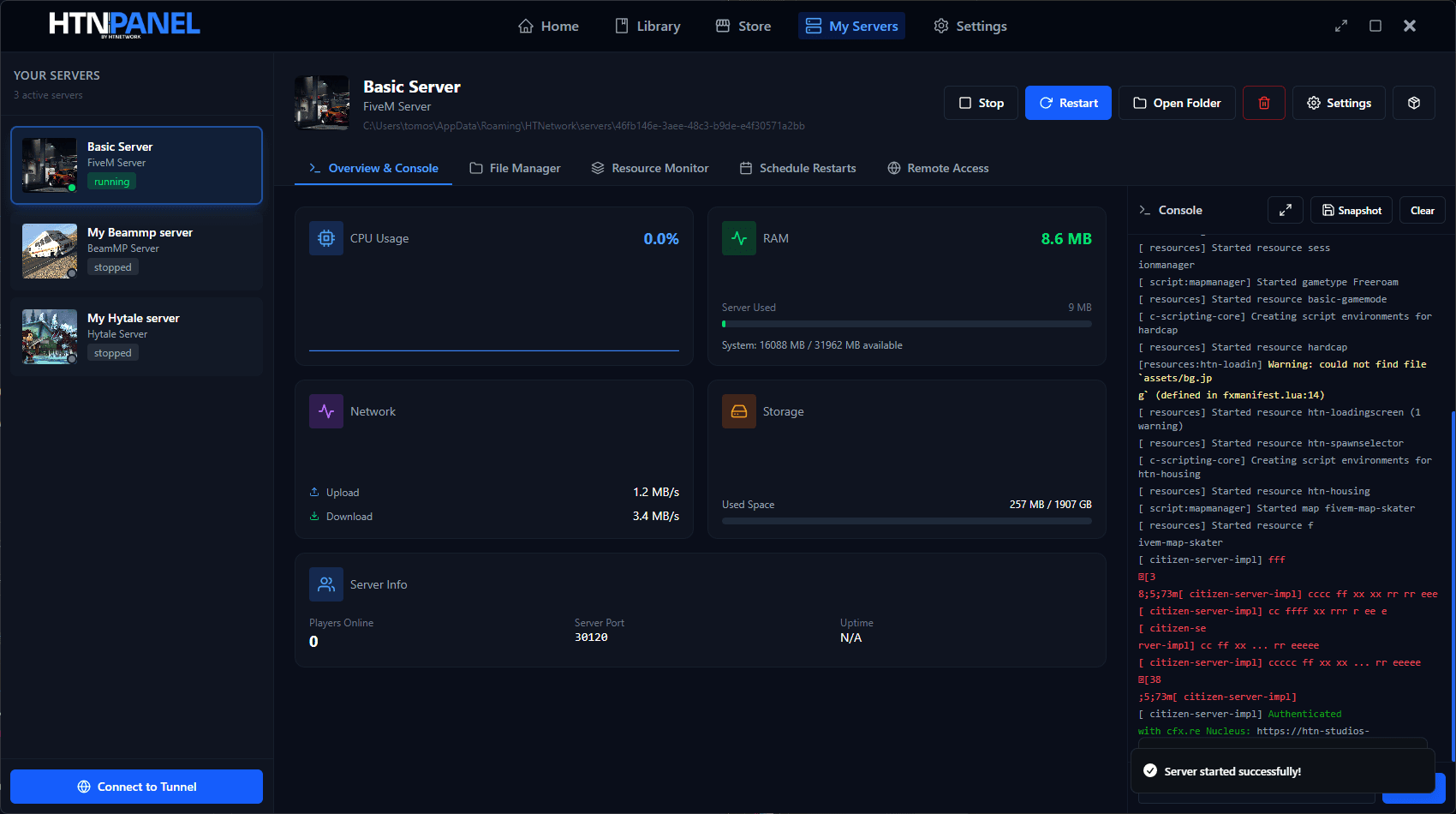This screenshot has height=814, width=1456.
Task: Click the Server Info users icon
Action: point(326,584)
